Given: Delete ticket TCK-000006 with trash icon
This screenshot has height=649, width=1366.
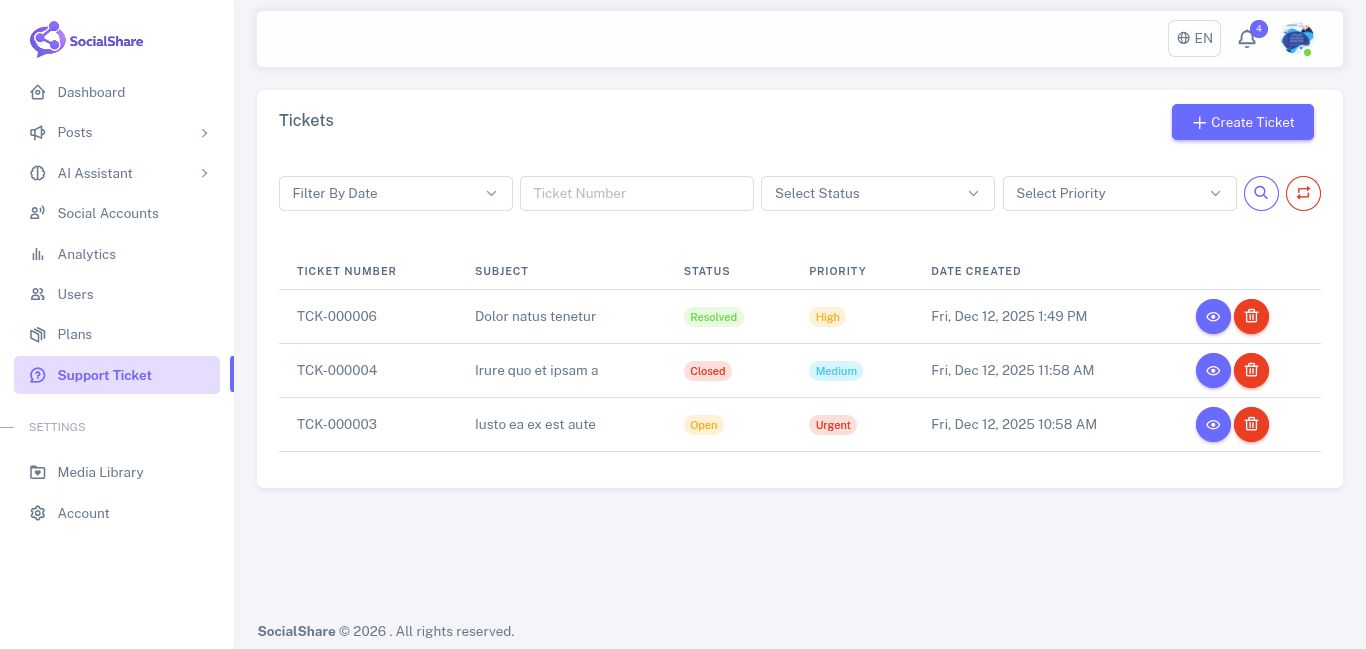Looking at the screenshot, I should tap(1251, 317).
